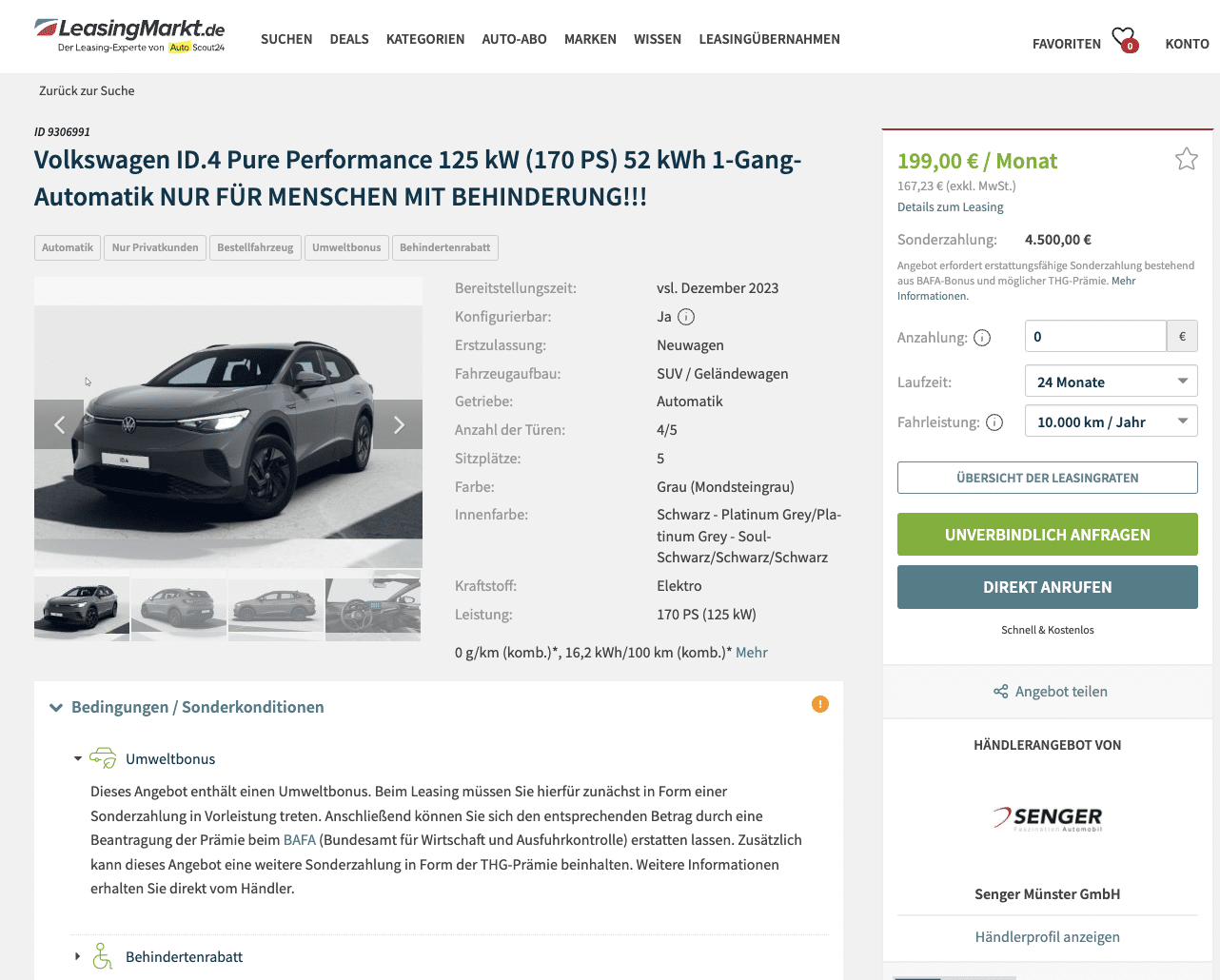
Task: Open the KATEGORIEN menu
Action: tap(425, 39)
